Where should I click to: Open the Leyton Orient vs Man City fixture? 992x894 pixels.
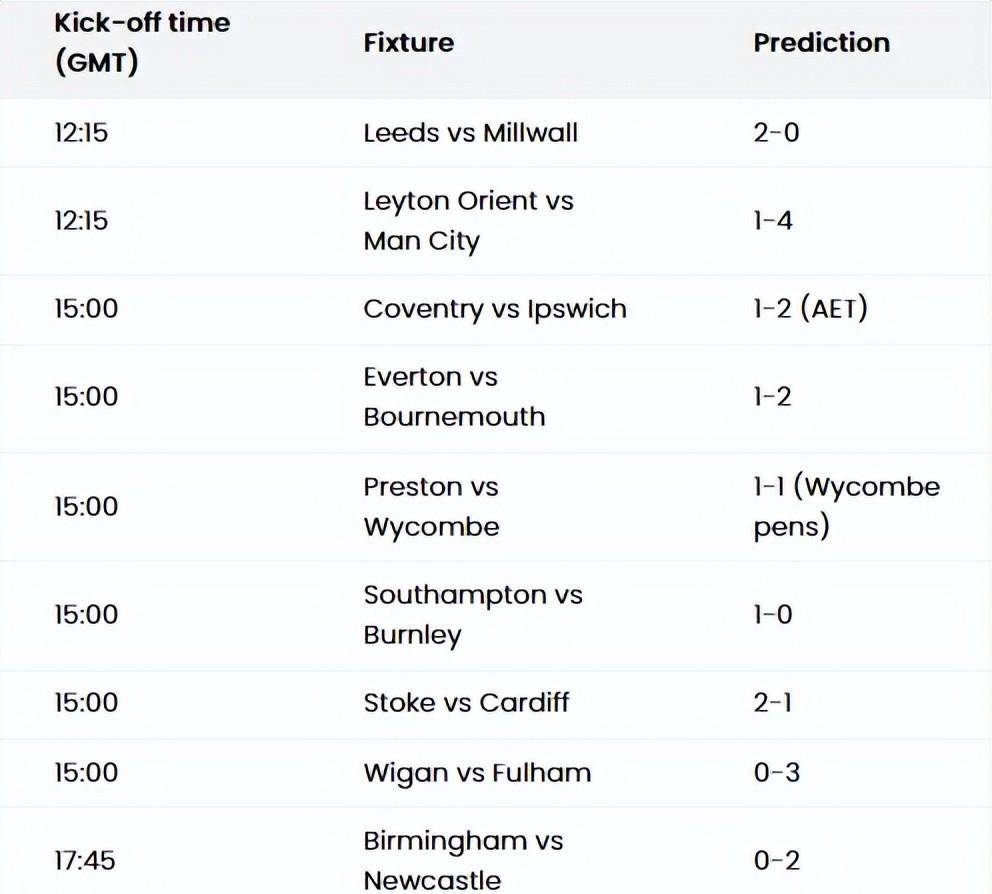468,221
